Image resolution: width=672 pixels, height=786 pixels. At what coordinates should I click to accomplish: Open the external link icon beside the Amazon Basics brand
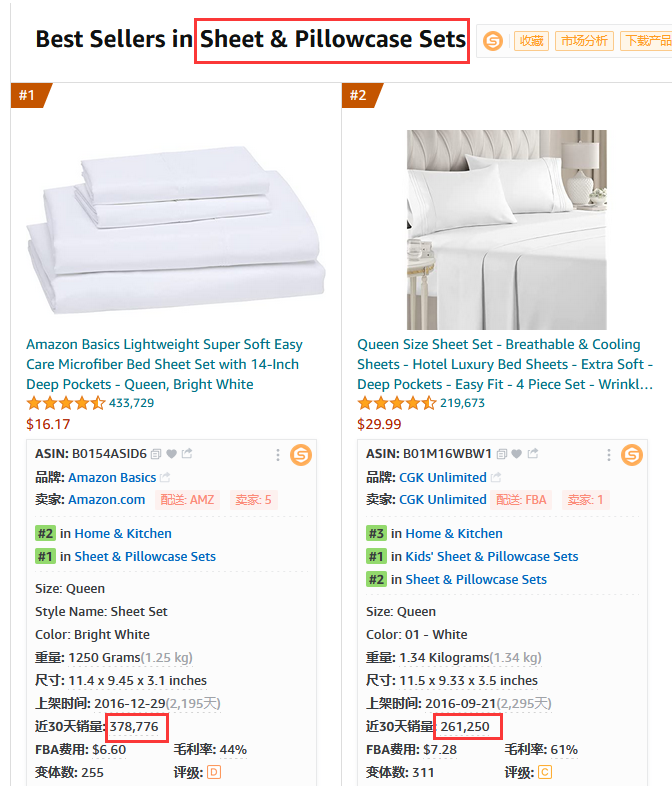click(x=165, y=477)
